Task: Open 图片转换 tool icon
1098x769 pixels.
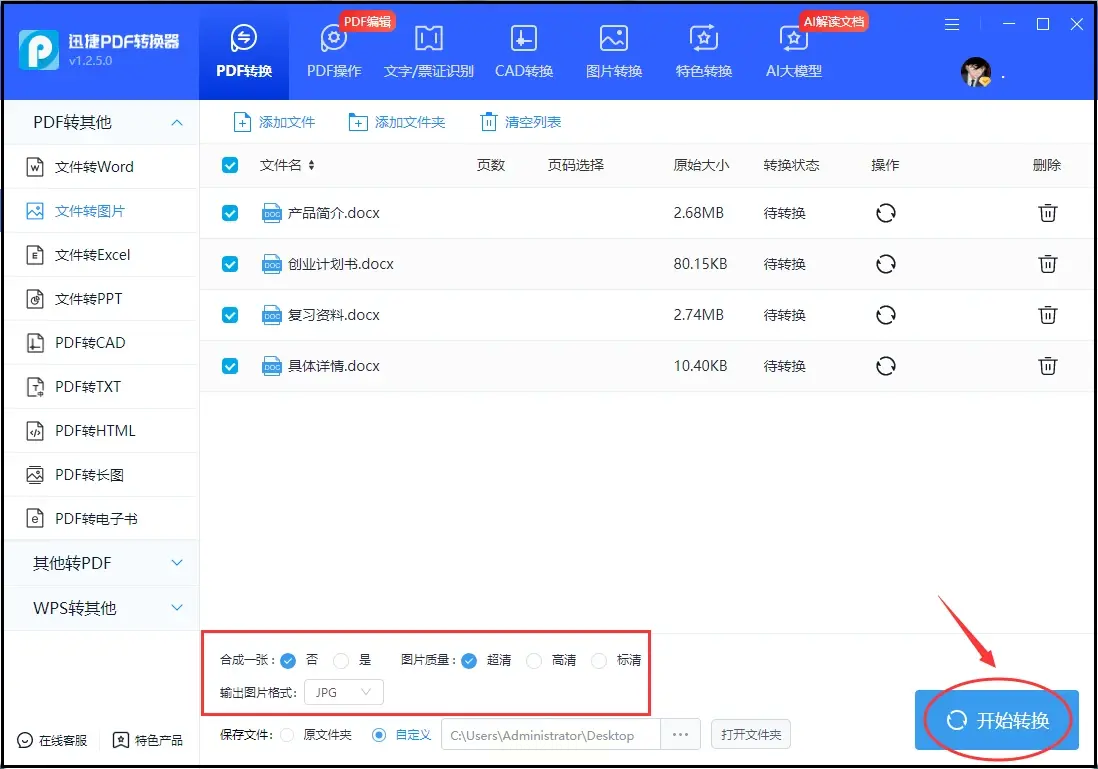Action: (613, 40)
